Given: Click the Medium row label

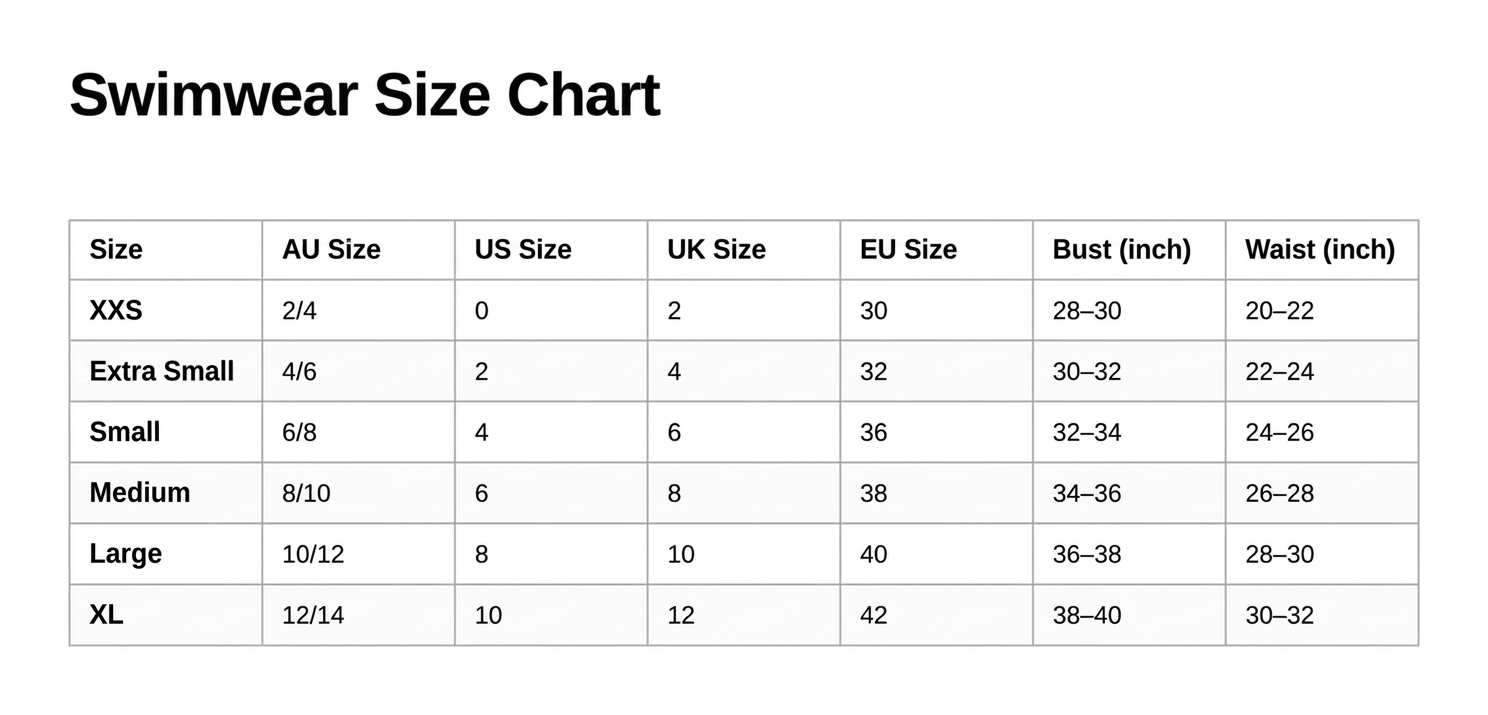Looking at the screenshot, I should point(140,493).
